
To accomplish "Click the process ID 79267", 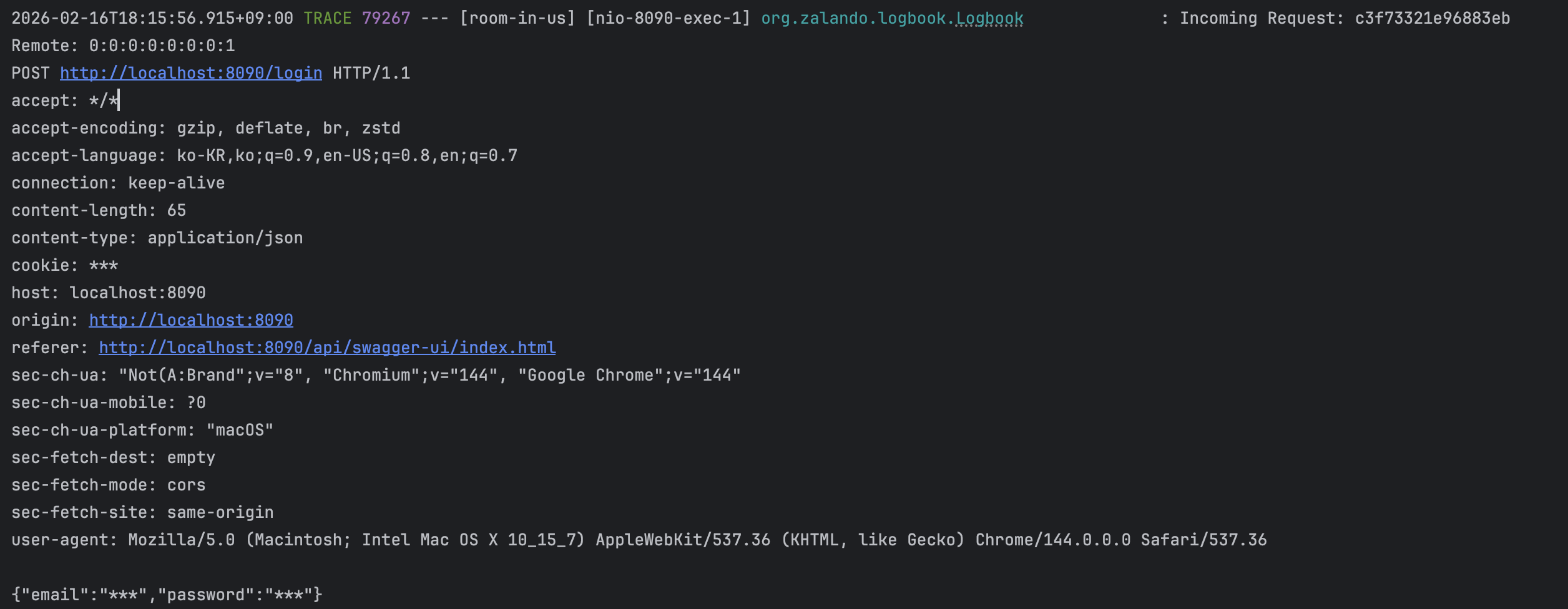I will [x=386, y=18].
